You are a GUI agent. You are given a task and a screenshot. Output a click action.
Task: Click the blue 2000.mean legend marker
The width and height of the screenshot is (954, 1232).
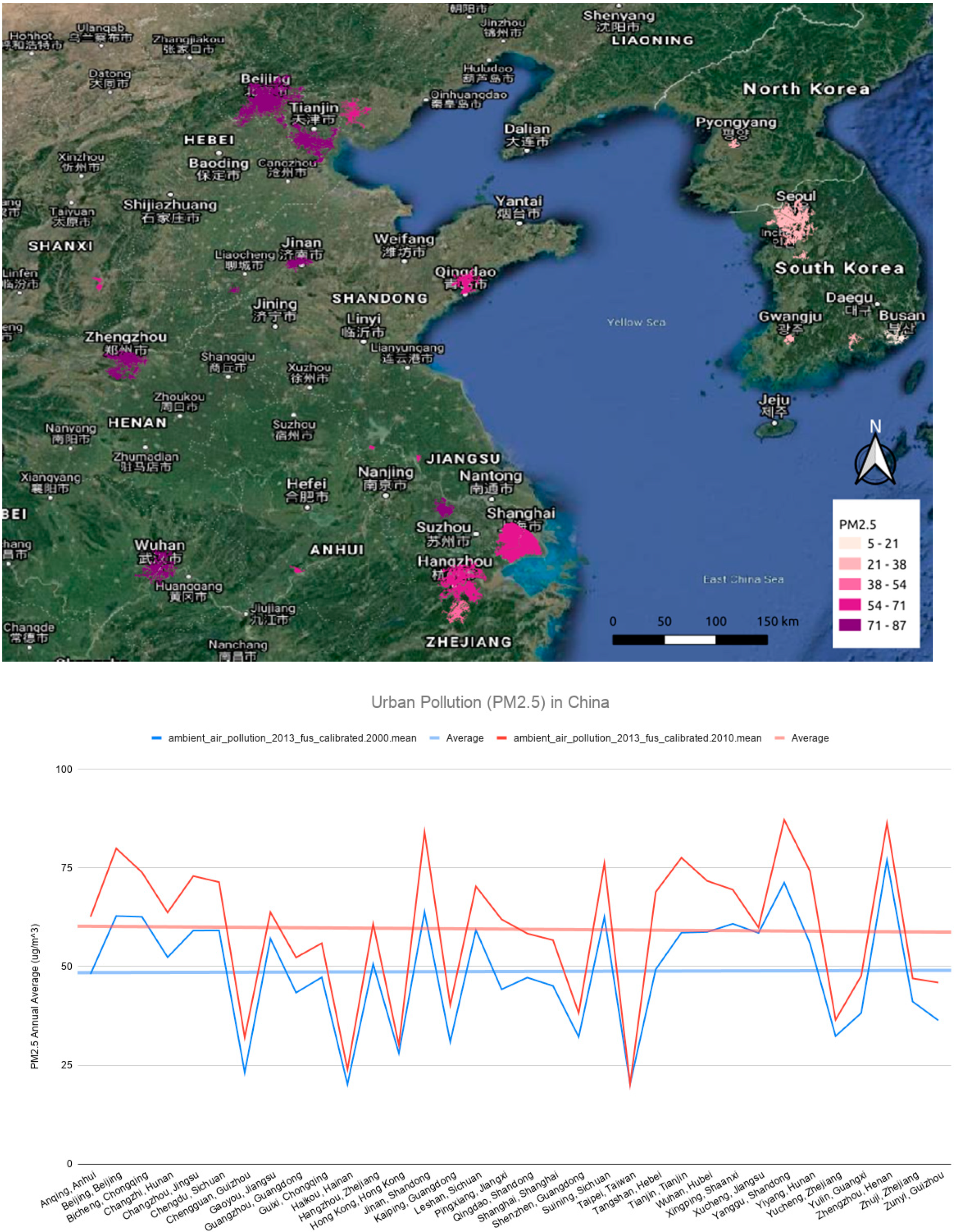click(x=157, y=738)
